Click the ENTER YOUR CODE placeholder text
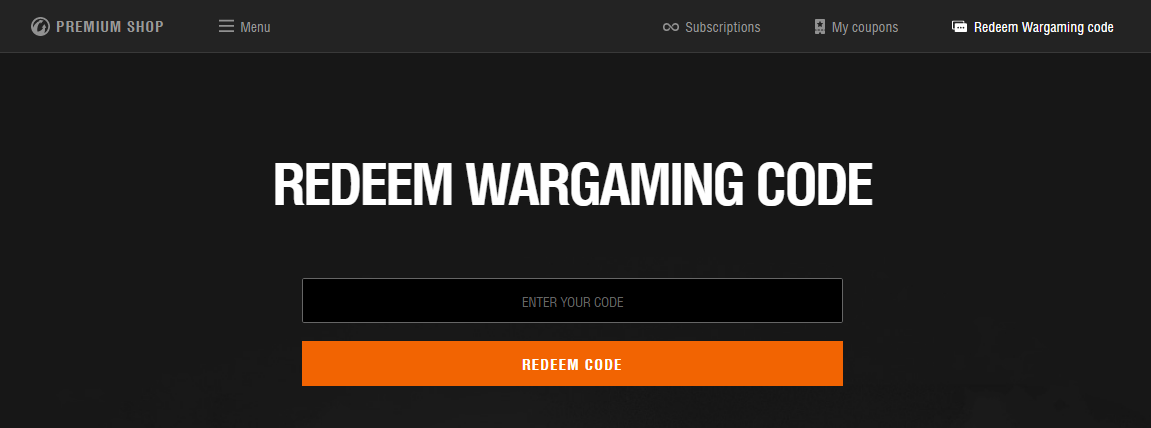Screen dimensions: 1151x428 [x=573, y=302]
